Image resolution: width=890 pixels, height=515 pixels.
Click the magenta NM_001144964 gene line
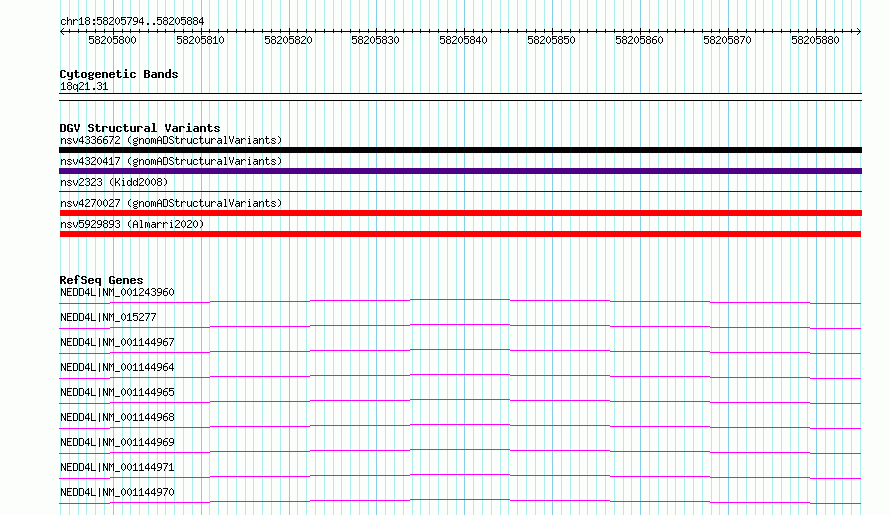[460, 374]
